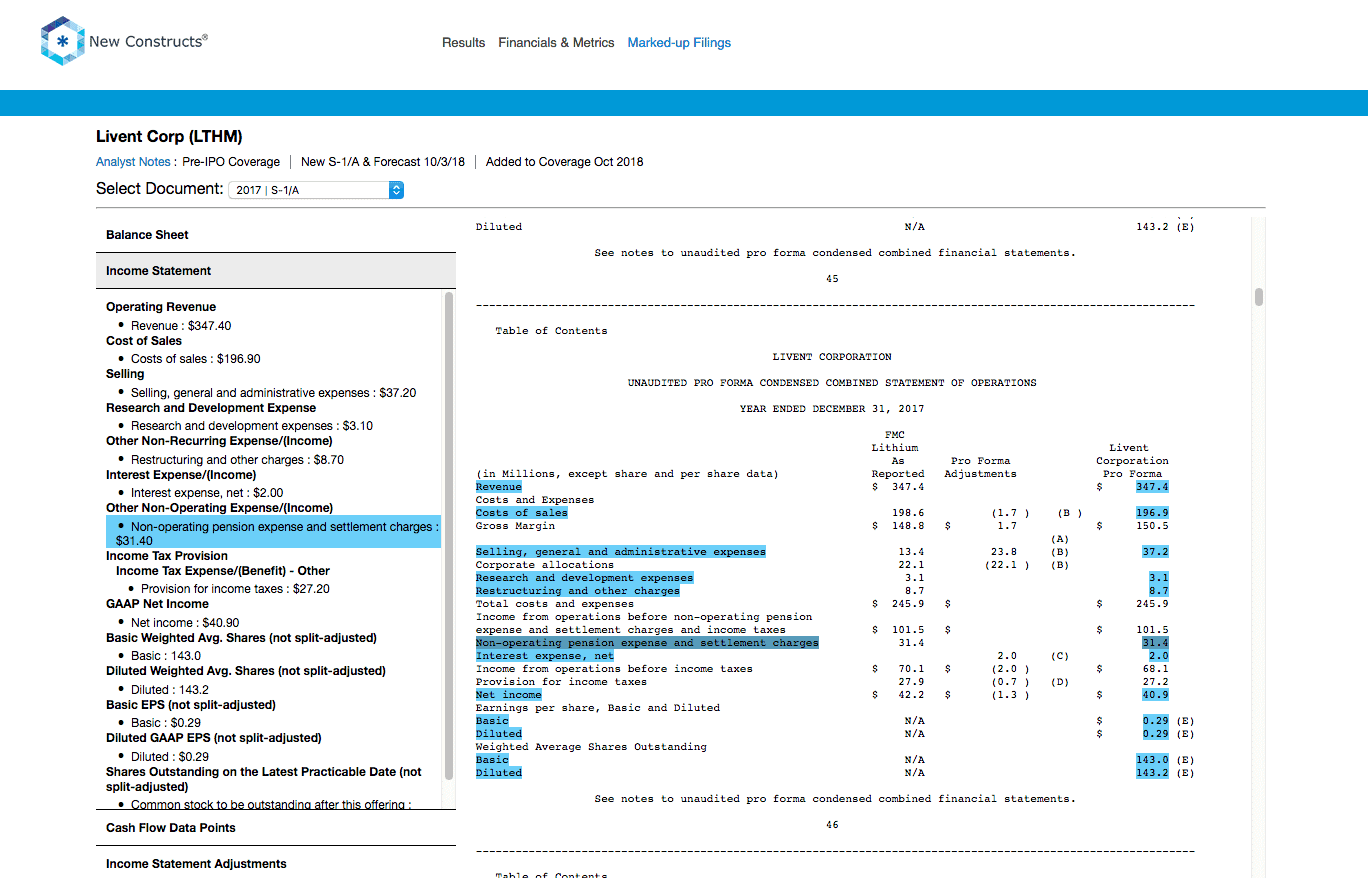
Task: Select Provision for income taxes : $27.20
Action: (x=235, y=589)
